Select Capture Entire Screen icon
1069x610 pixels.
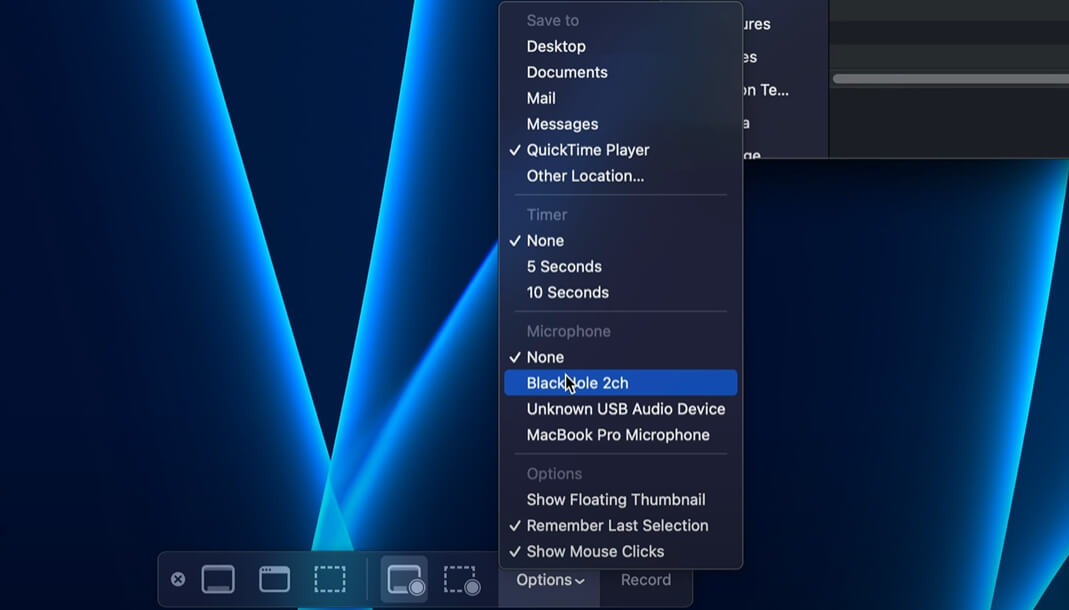click(x=218, y=580)
